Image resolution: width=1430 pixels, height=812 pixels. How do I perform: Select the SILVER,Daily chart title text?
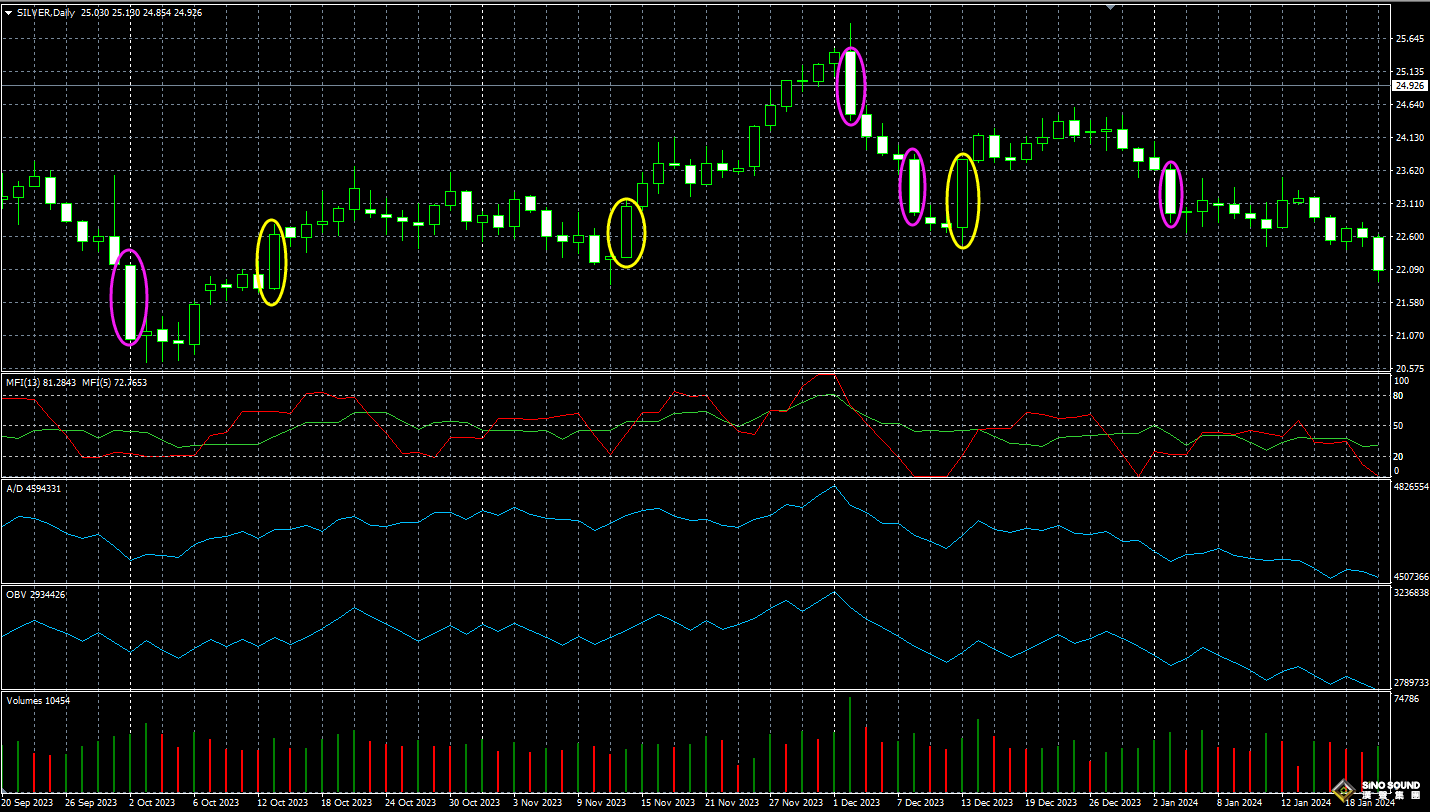point(46,13)
